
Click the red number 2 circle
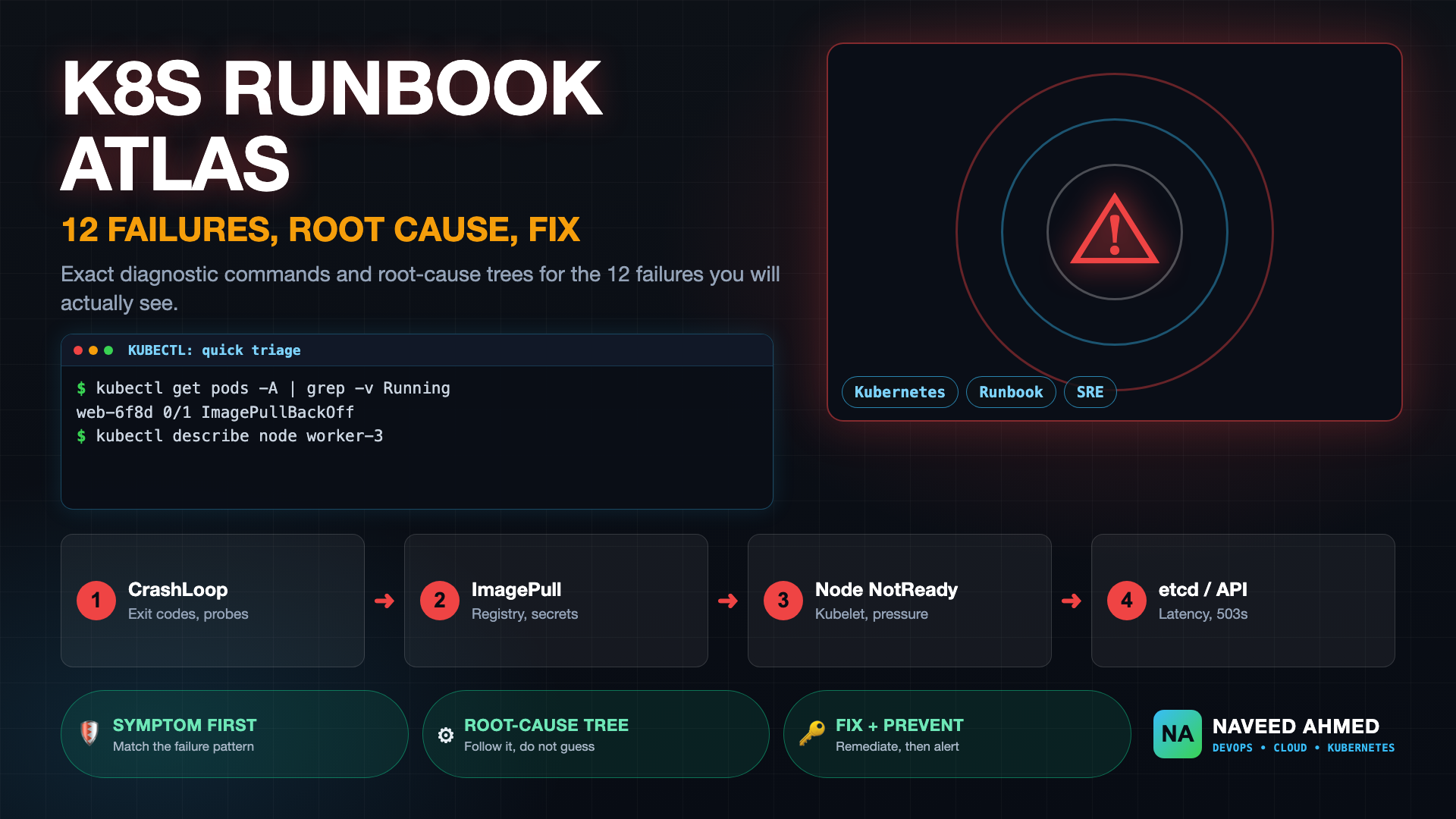point(440,601)
